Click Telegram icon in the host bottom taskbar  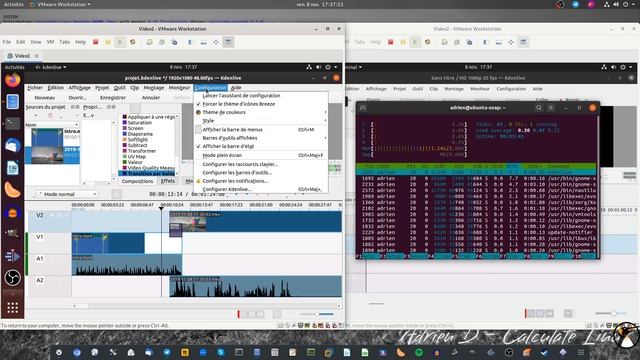(167, 352)
